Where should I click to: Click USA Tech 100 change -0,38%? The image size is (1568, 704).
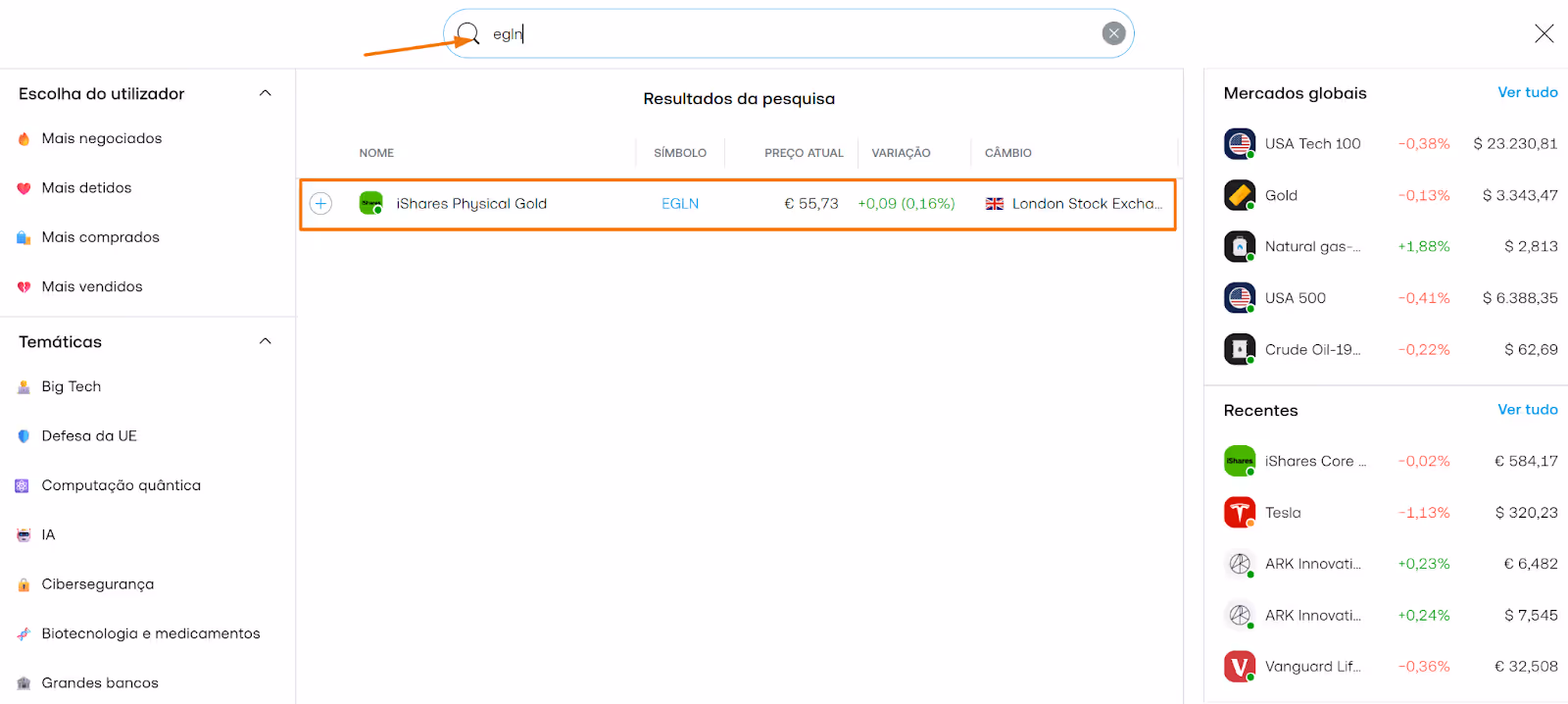1424,144
